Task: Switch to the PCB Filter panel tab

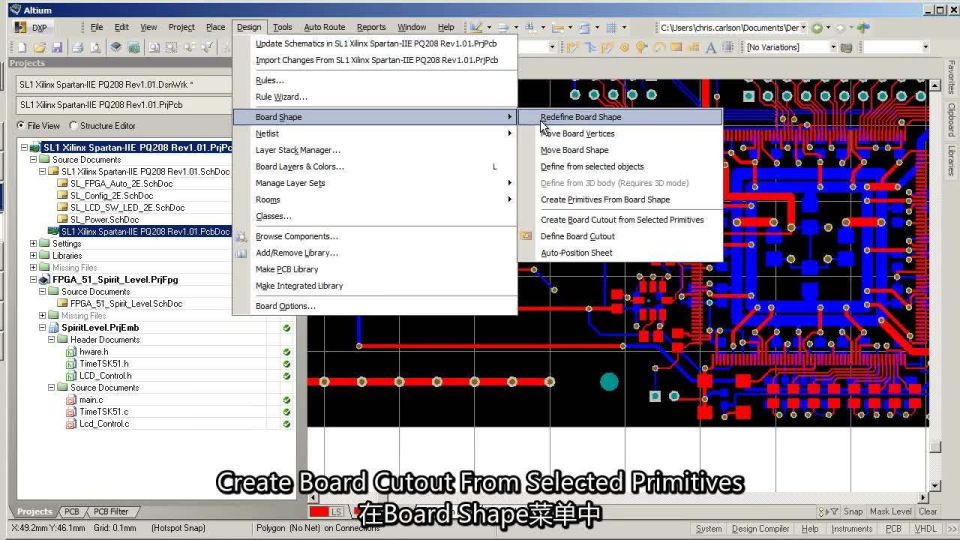Action: point(111,511)
